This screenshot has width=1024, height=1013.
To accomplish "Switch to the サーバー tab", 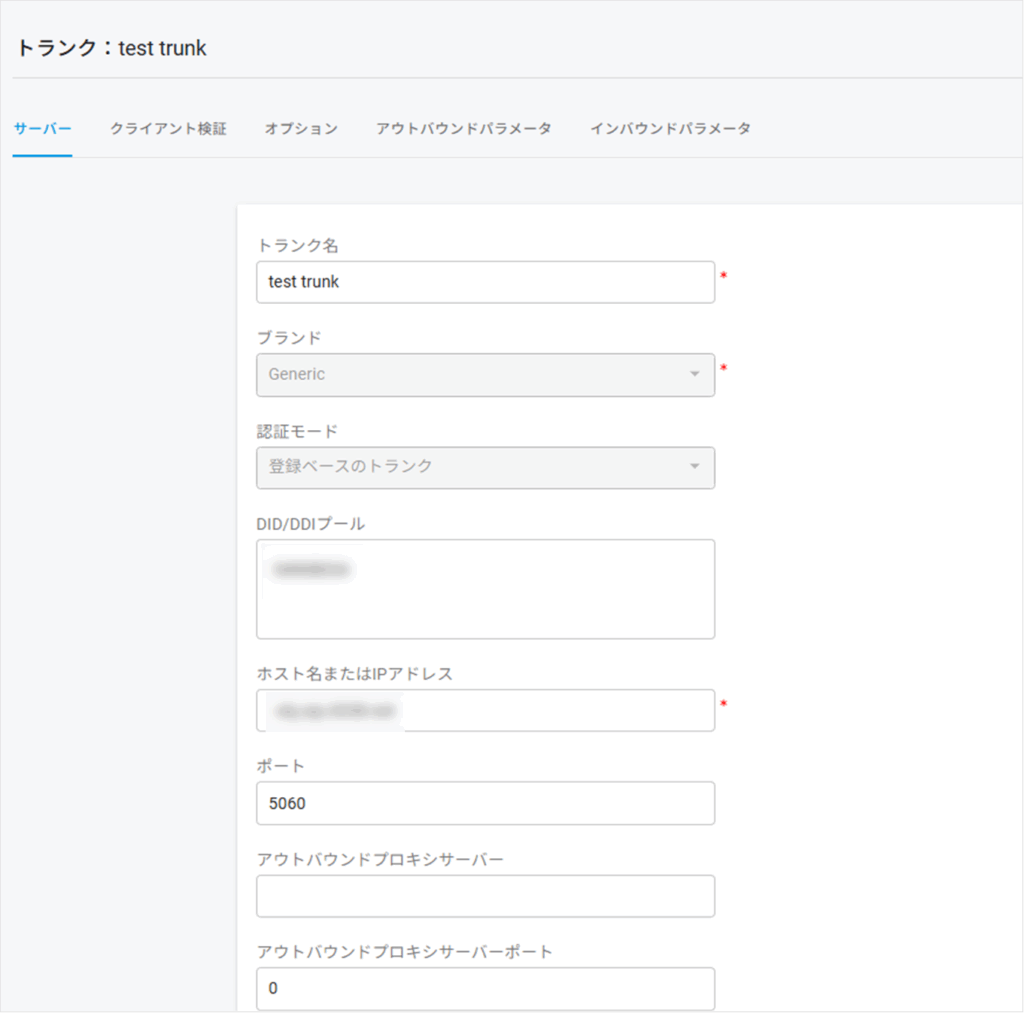I will [x=42, y=129].
